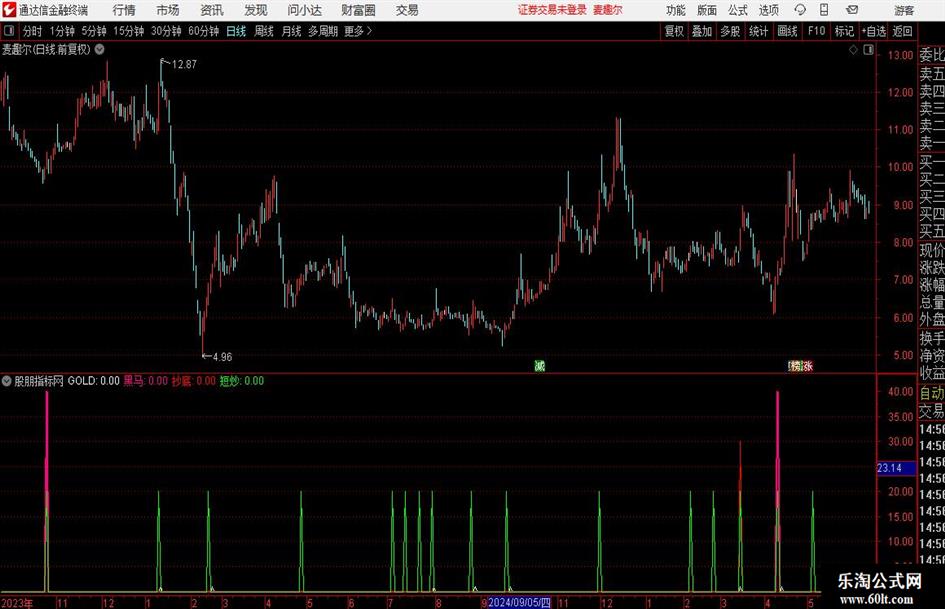The image size is (945, 609).
Task: Click the green 减 marker on the chart
Action: click(539, 365)
